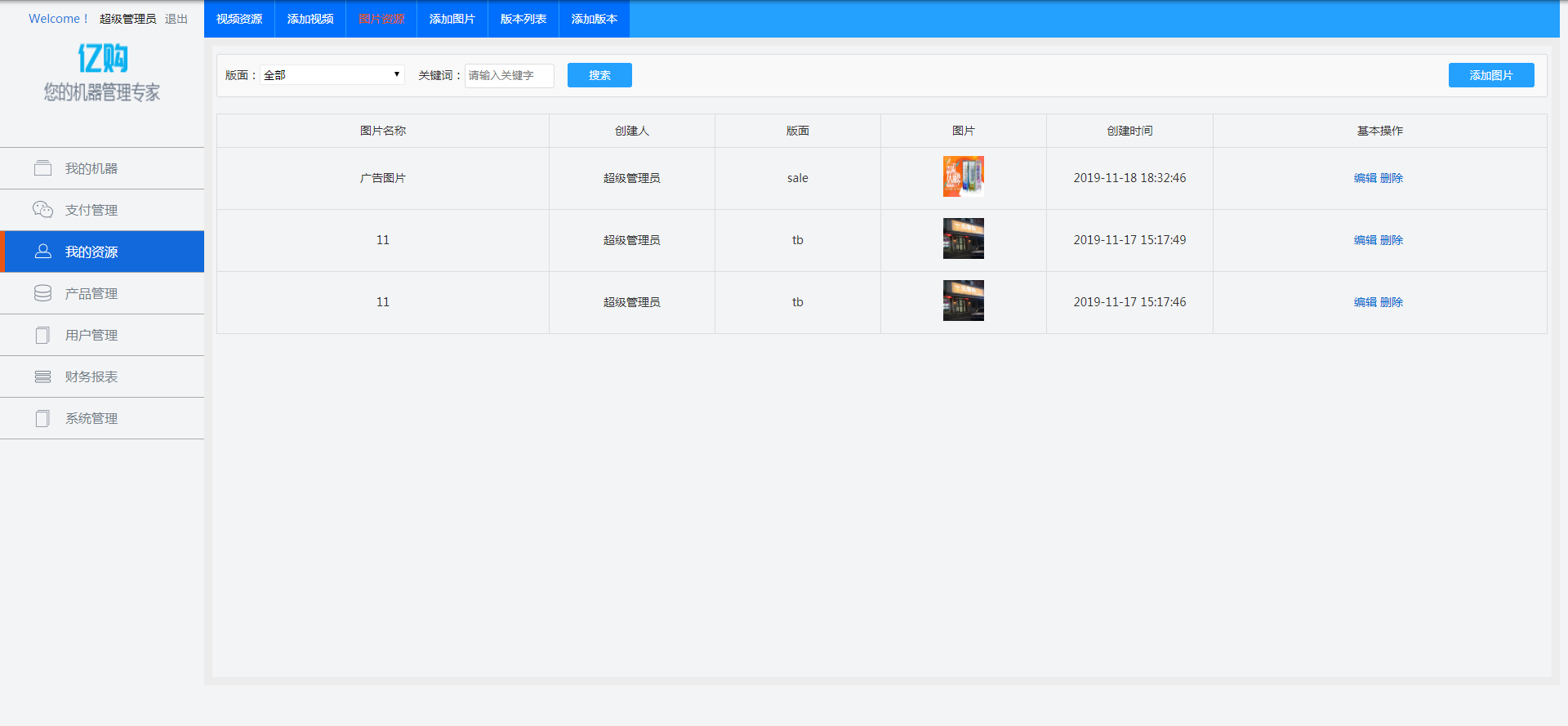This screenshot has width=1568, height=726.
Task: Click the 支付管理 WeChat-style icon
Action: coord(42,210)
